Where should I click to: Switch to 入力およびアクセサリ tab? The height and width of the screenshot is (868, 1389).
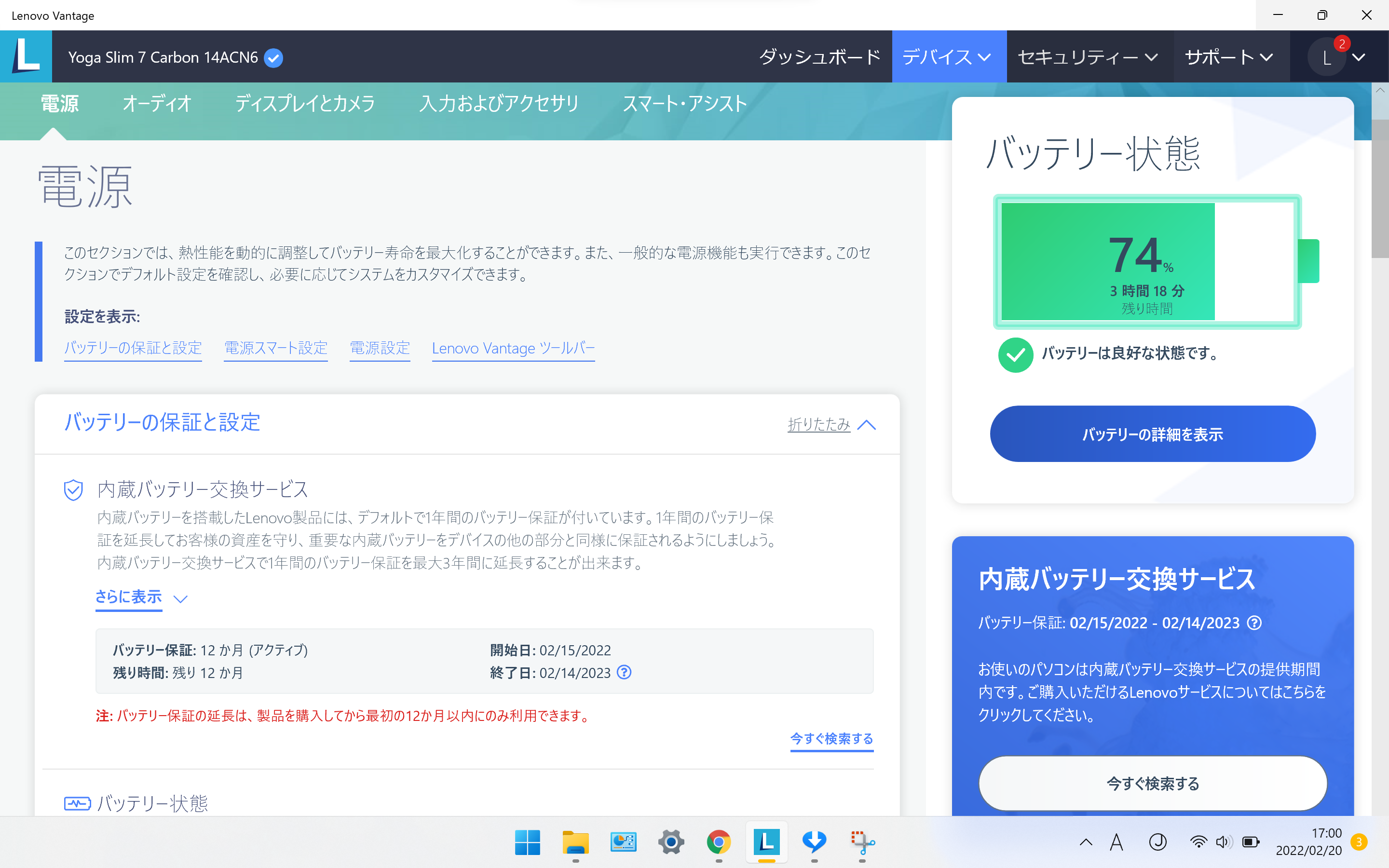tap(499, 104)
